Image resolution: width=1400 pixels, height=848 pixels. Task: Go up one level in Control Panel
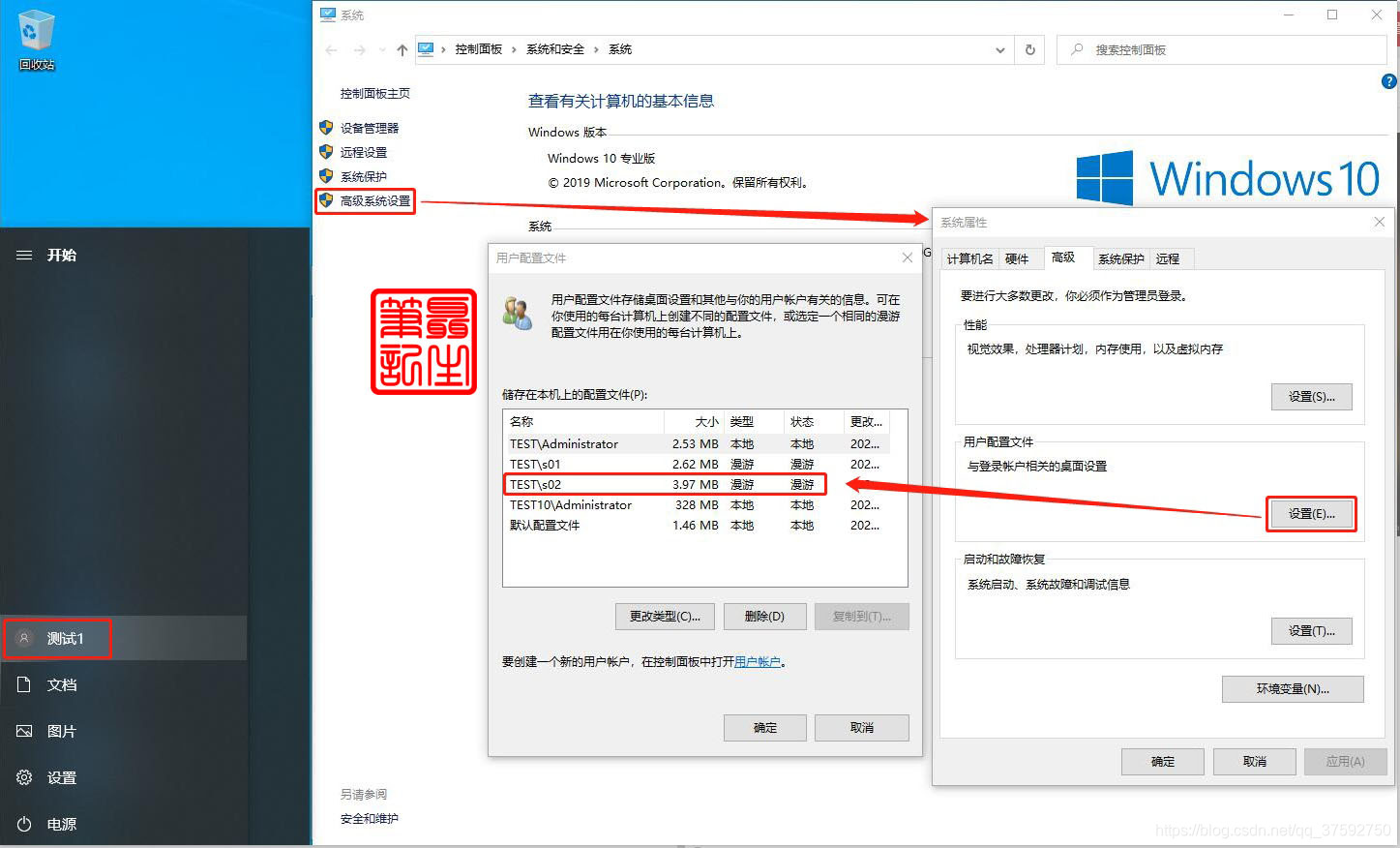pos(402,49)
